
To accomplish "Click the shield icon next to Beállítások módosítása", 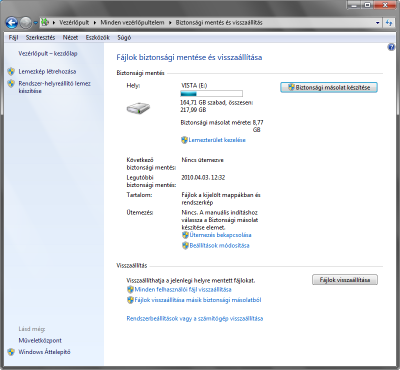I will 185,246.
